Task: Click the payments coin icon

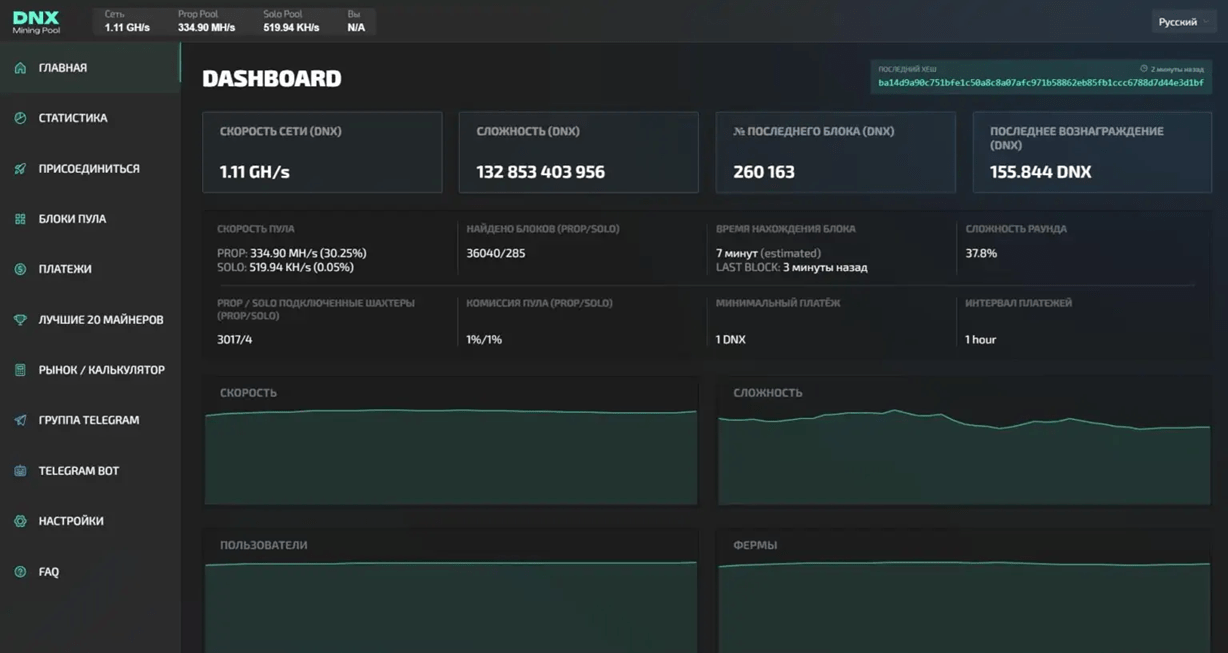Action: point(20,269)
